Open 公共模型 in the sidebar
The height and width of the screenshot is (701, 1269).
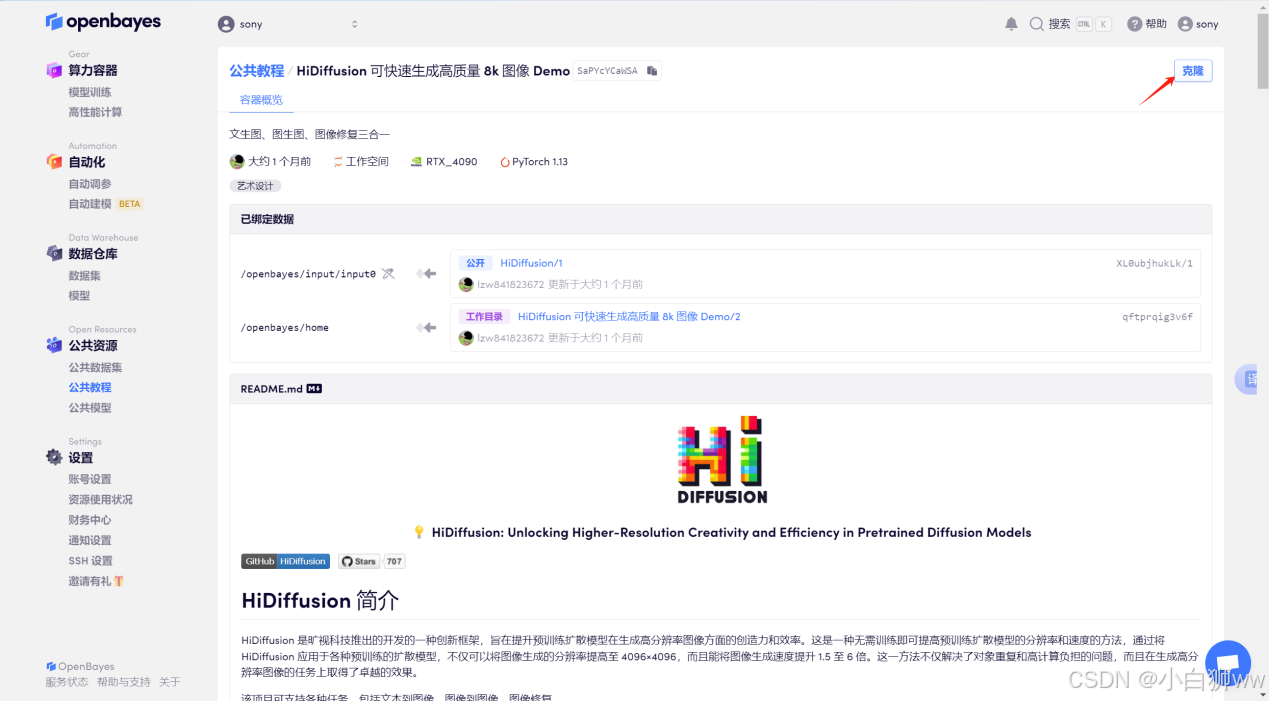pos(90,408)
